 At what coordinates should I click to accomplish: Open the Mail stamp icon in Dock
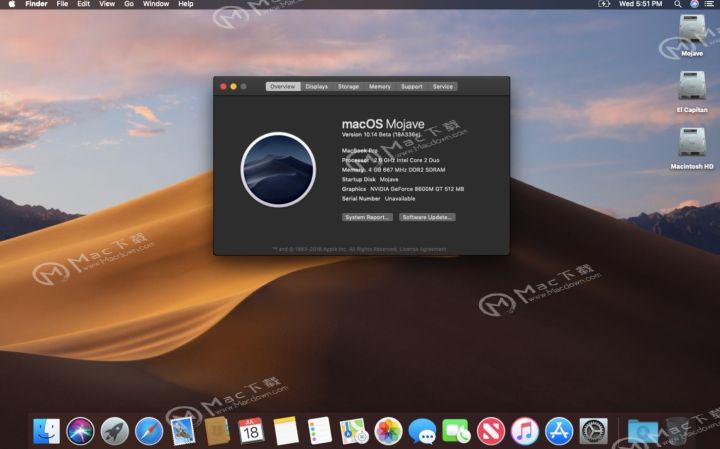click(x=183, y=431)
